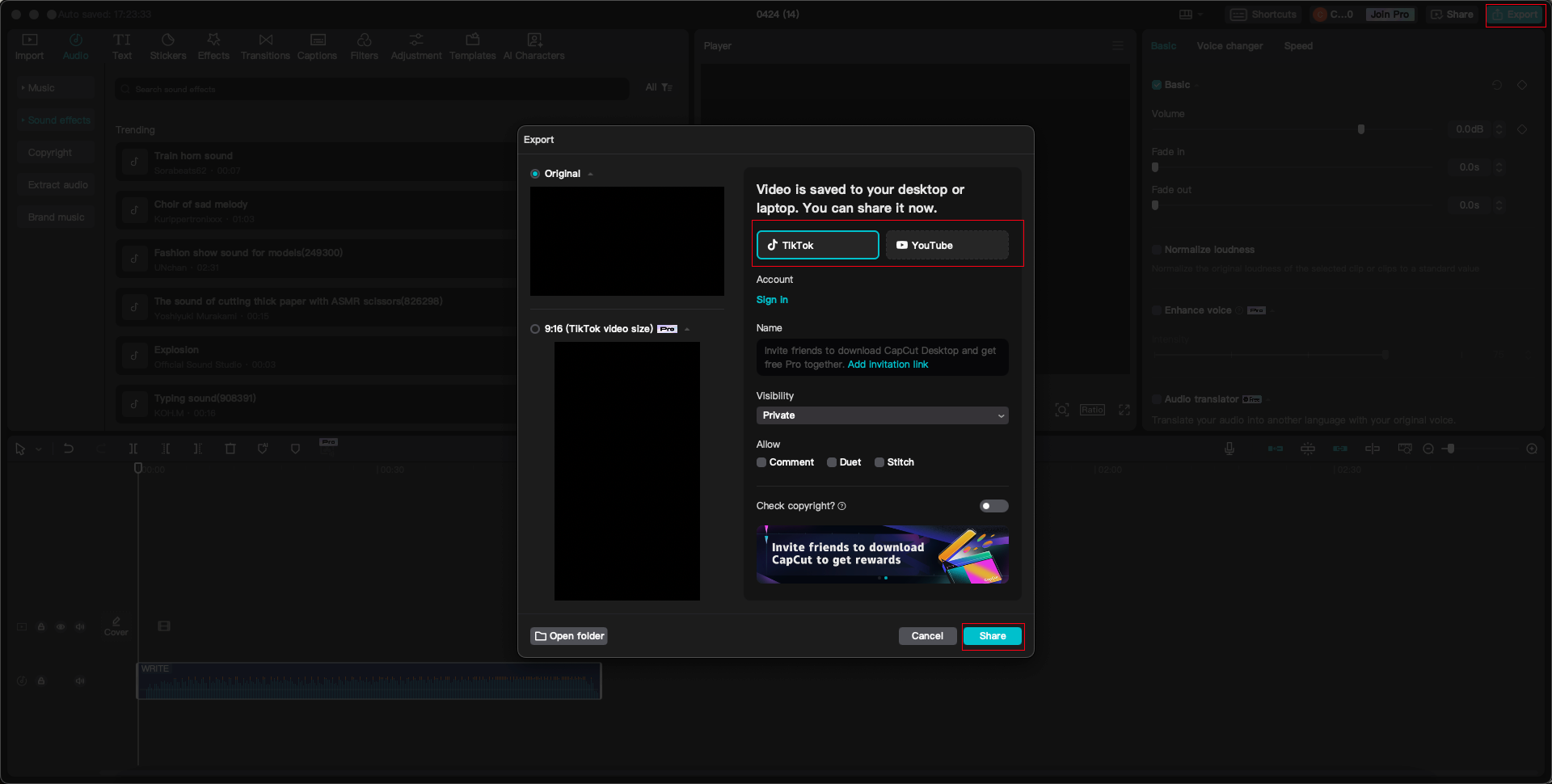Image resolution: width=1552 pixels, height=784 pixels.
Task: Enable the Stitch permission
Action: coord(879,462)
